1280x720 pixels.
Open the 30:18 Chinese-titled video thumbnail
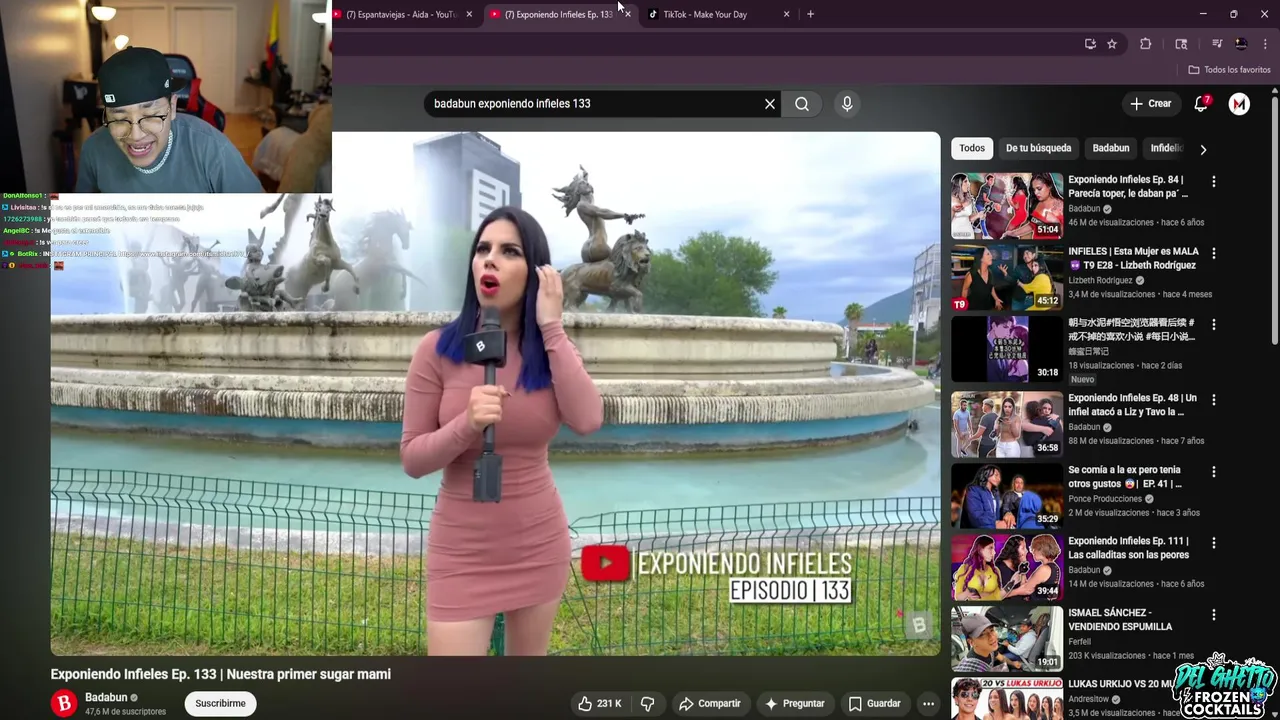pos(1007,349)
